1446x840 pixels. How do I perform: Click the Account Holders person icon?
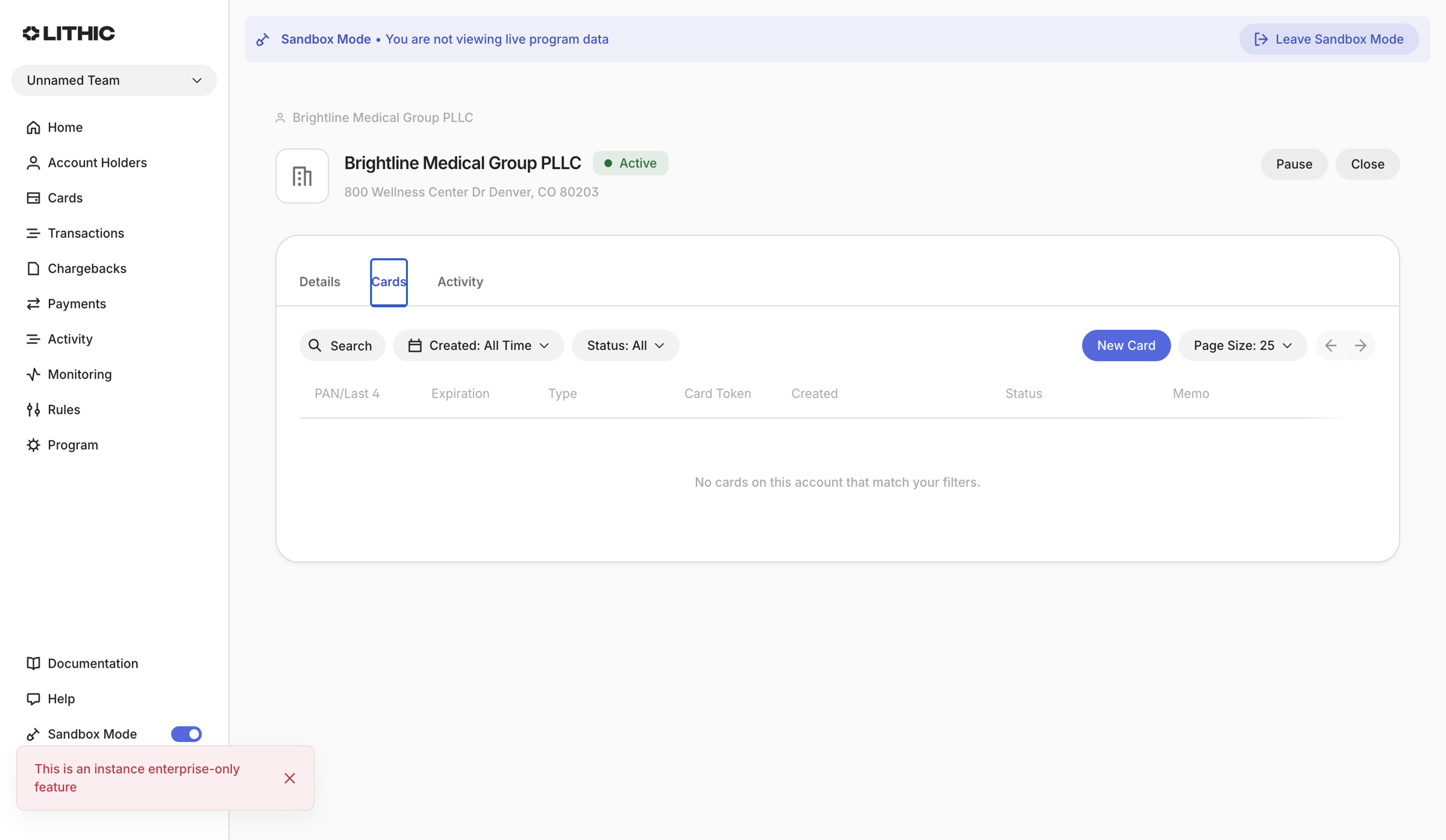pos(33,163)
